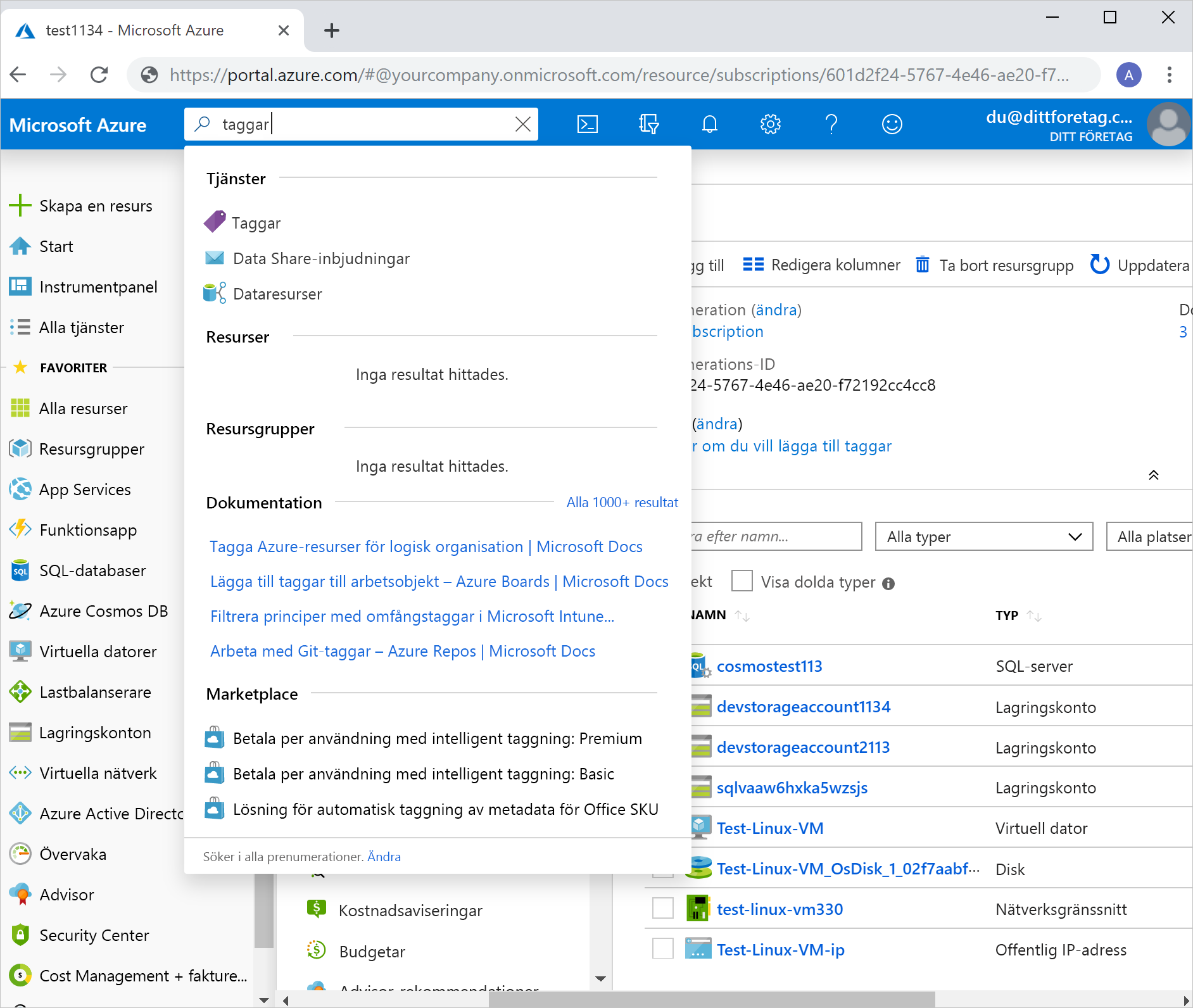Click the Skapa en resurs plus icon

coord(20,205)
